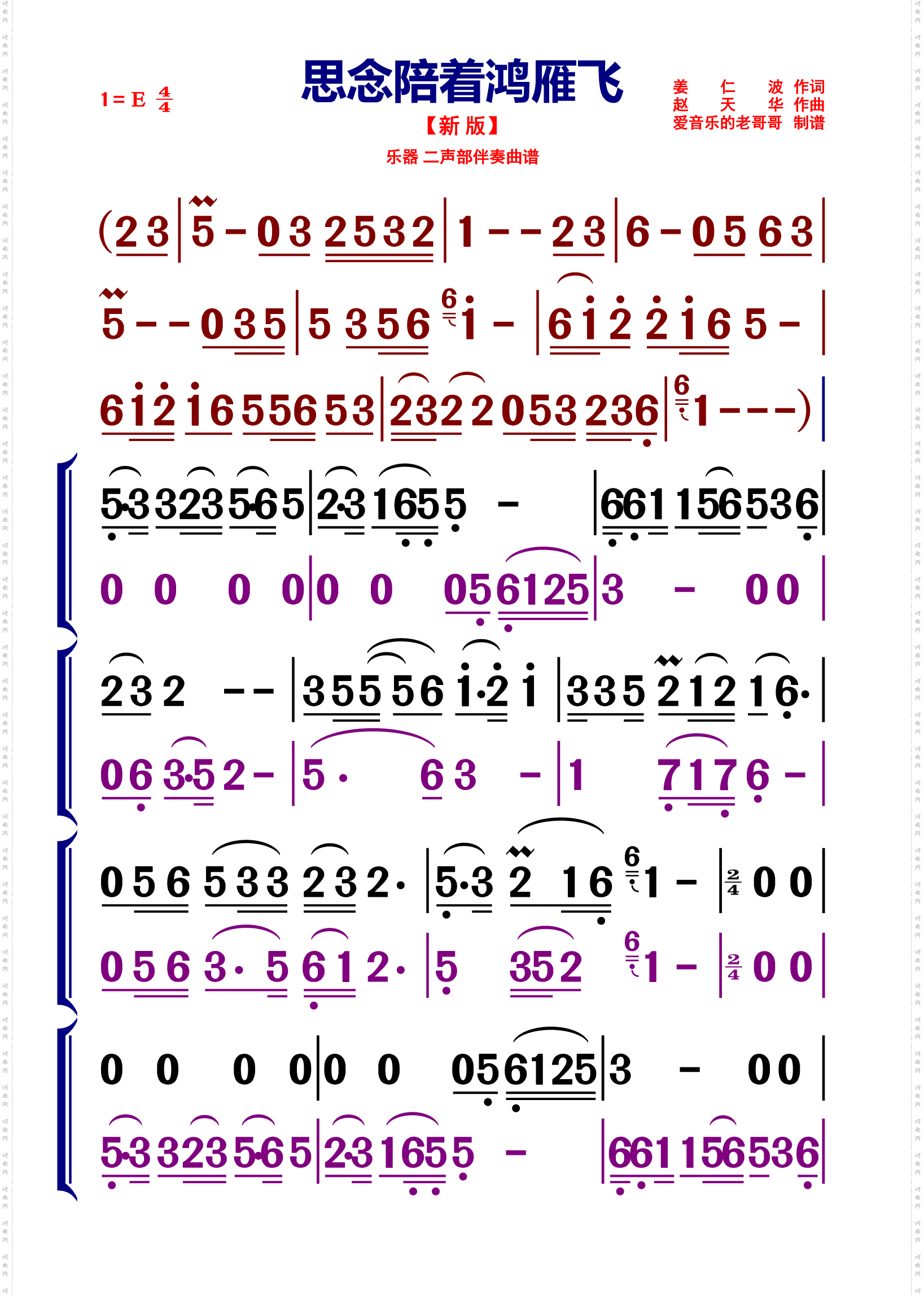This screenshot has height=1296, width=924.
Task: Click the blue barline ending the intro
Action: click(x=823, y=409)
